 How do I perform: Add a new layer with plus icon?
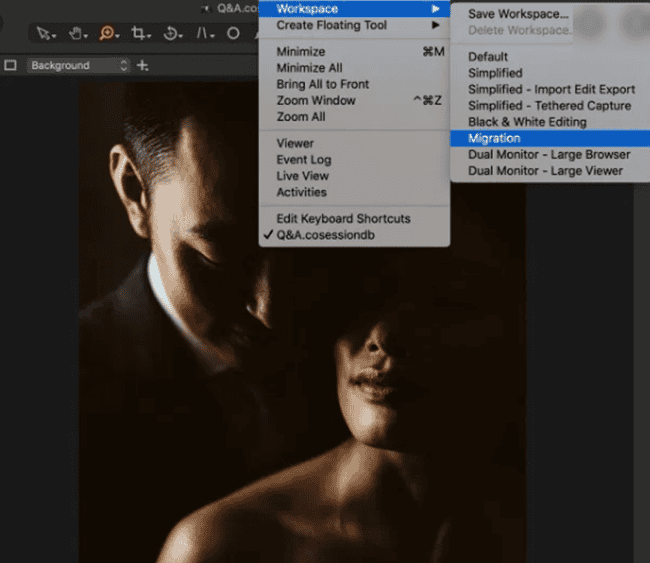click(143, 66)
